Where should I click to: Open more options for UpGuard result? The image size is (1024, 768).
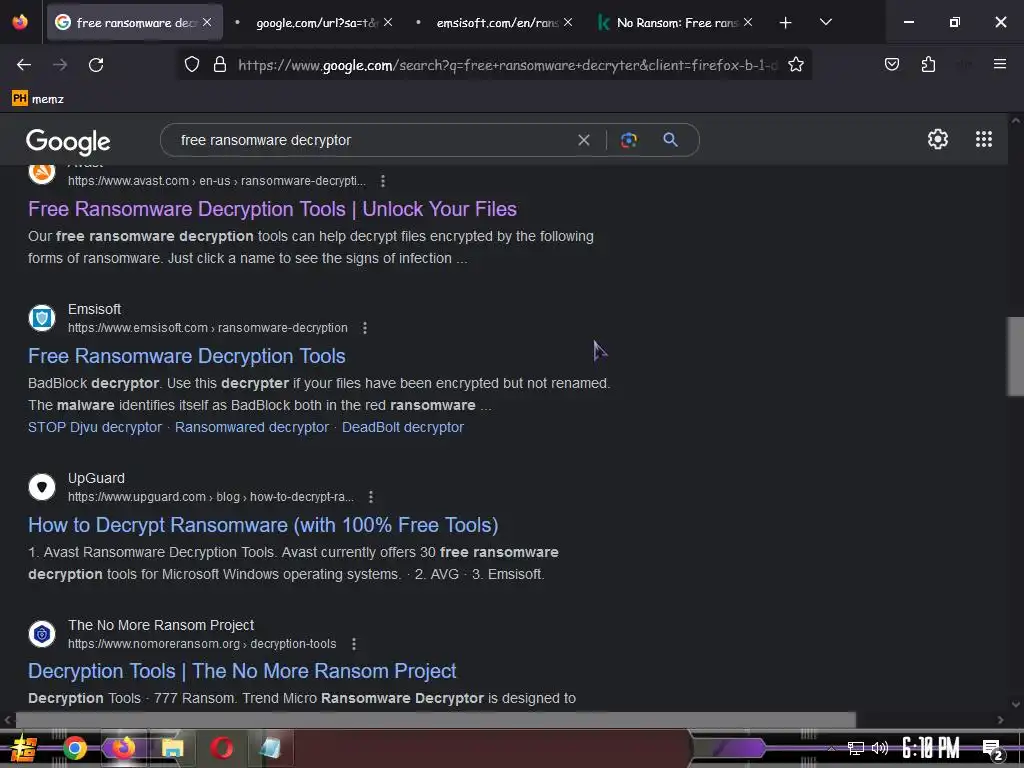(370, 497)
